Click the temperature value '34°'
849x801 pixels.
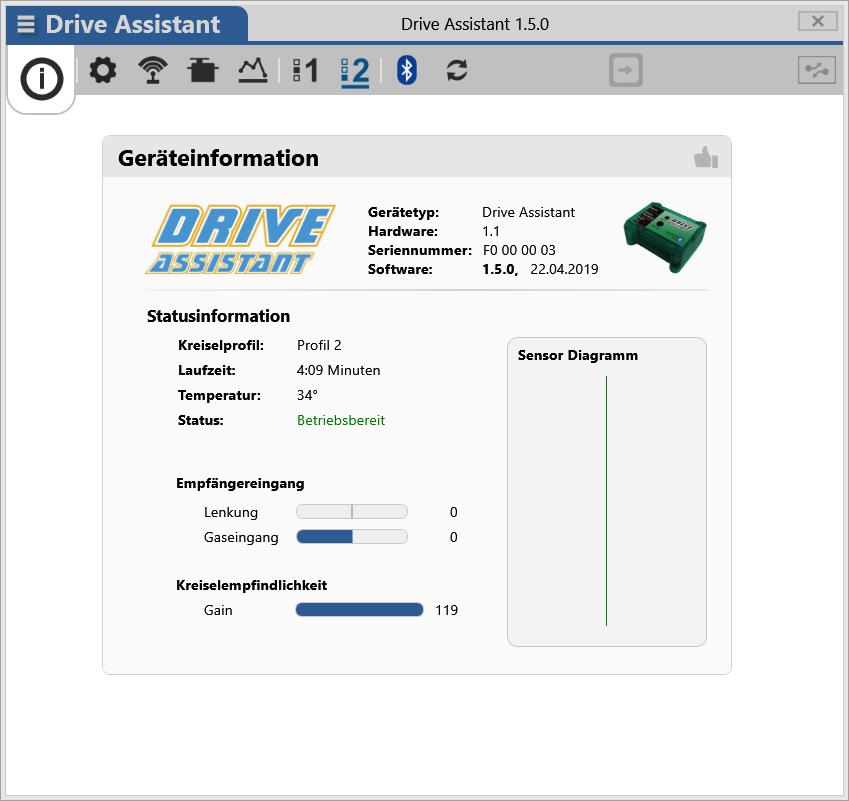coord(307,395)
